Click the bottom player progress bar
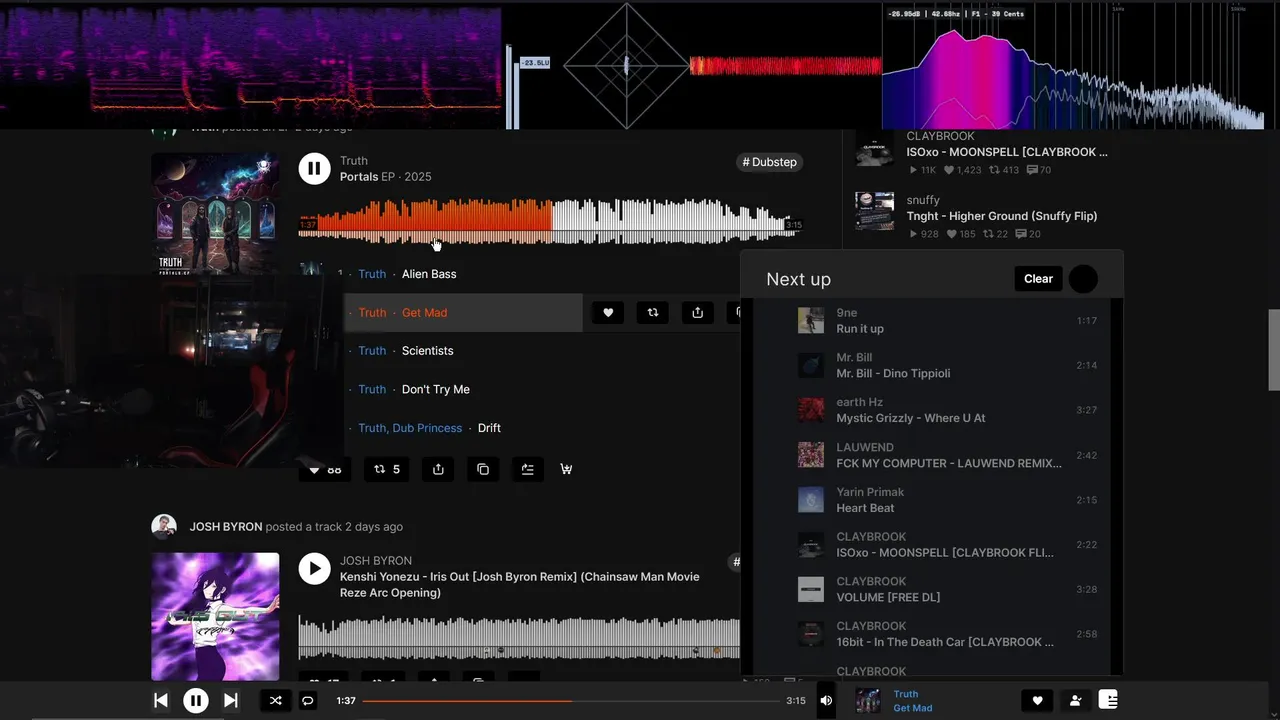Image resolution: width=1280 pixels, height=720 pixels. click(x=570, y=701)
